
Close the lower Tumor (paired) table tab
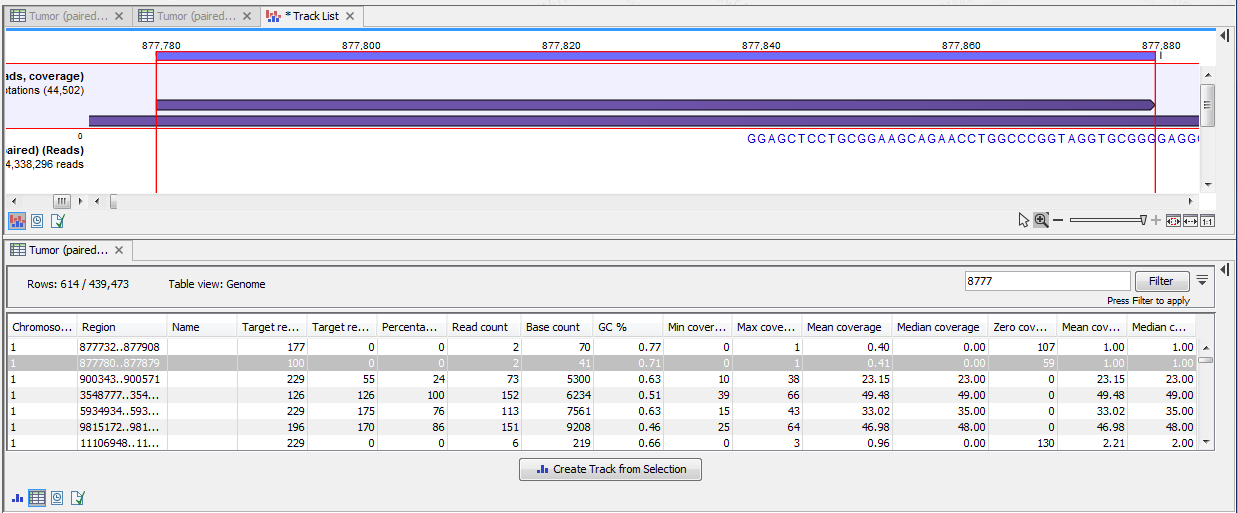pyautogui.click(x=119, y=250)
